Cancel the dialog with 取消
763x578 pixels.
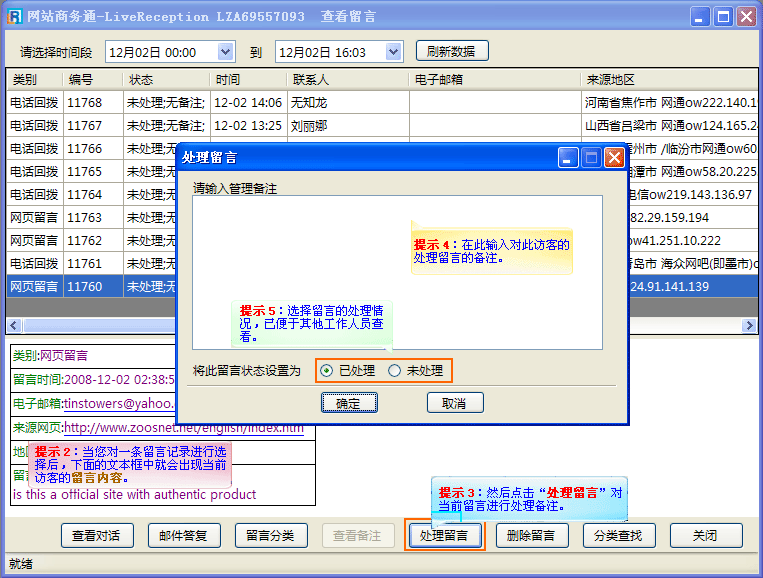click(455, 403)
